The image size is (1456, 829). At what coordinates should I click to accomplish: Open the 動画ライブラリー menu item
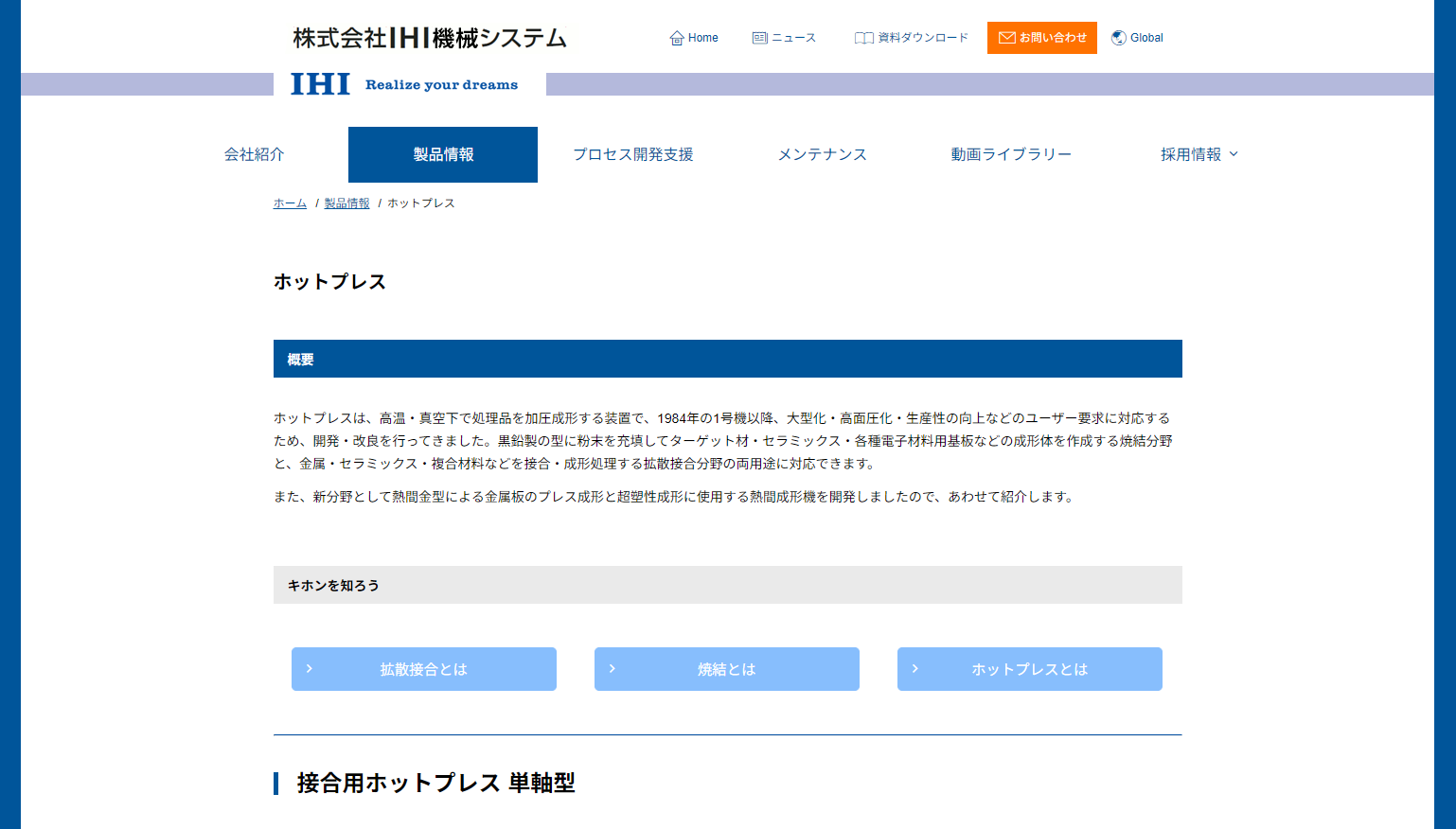click(x=1011, y=154)
